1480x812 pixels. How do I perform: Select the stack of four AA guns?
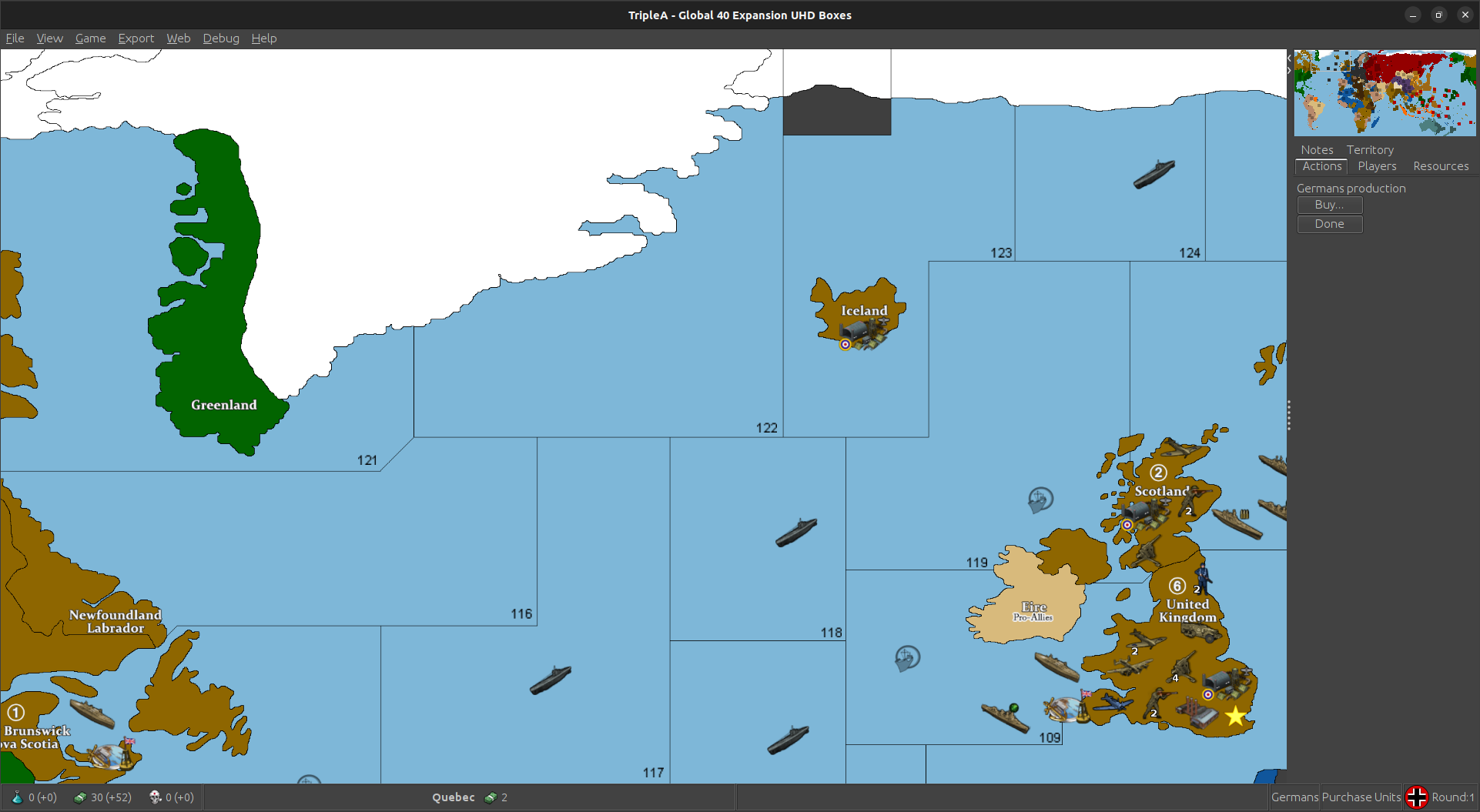coord(1182,667)
